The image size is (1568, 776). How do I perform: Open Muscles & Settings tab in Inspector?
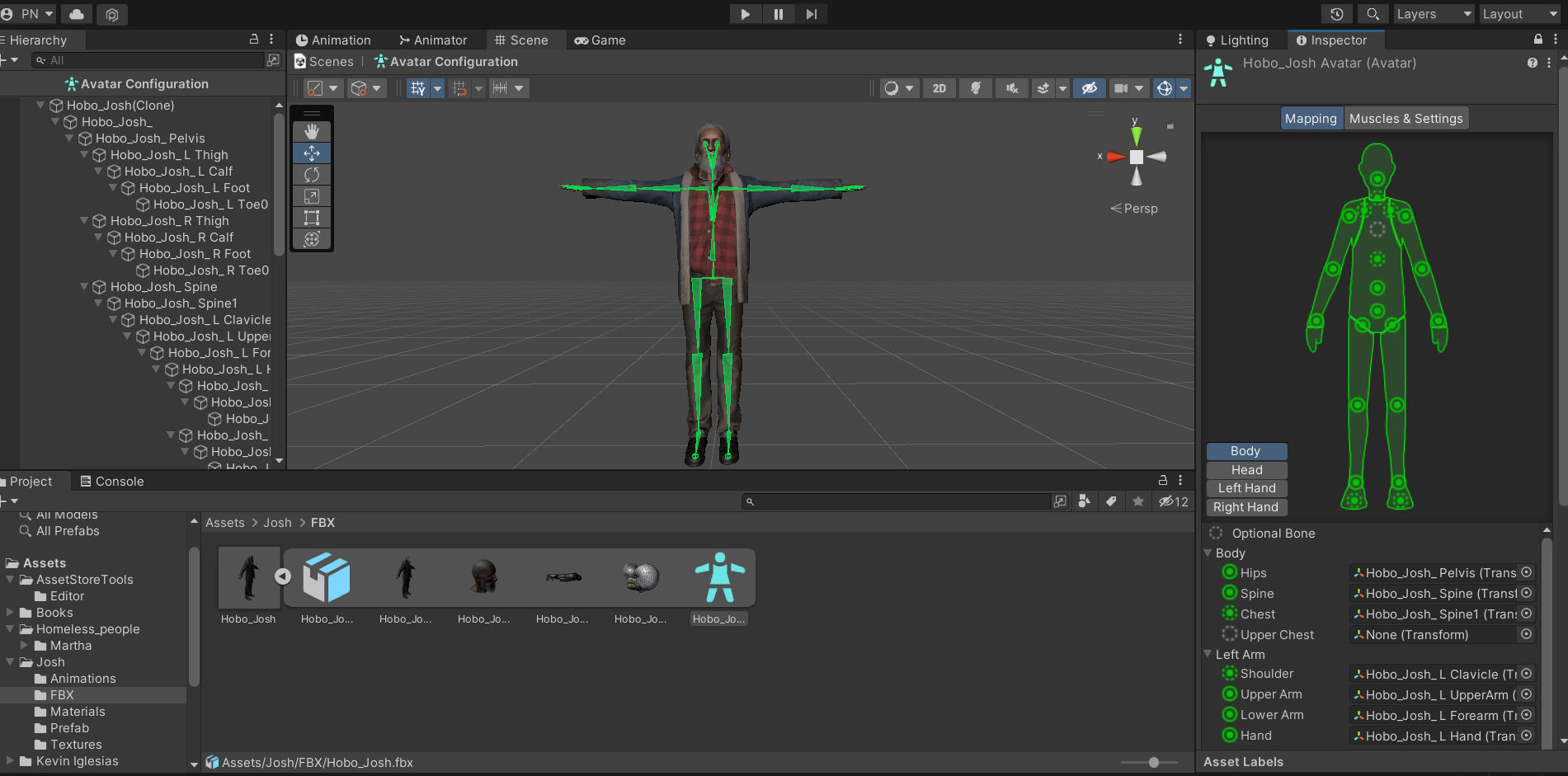pyautogui.click(x=1406, y=118)
